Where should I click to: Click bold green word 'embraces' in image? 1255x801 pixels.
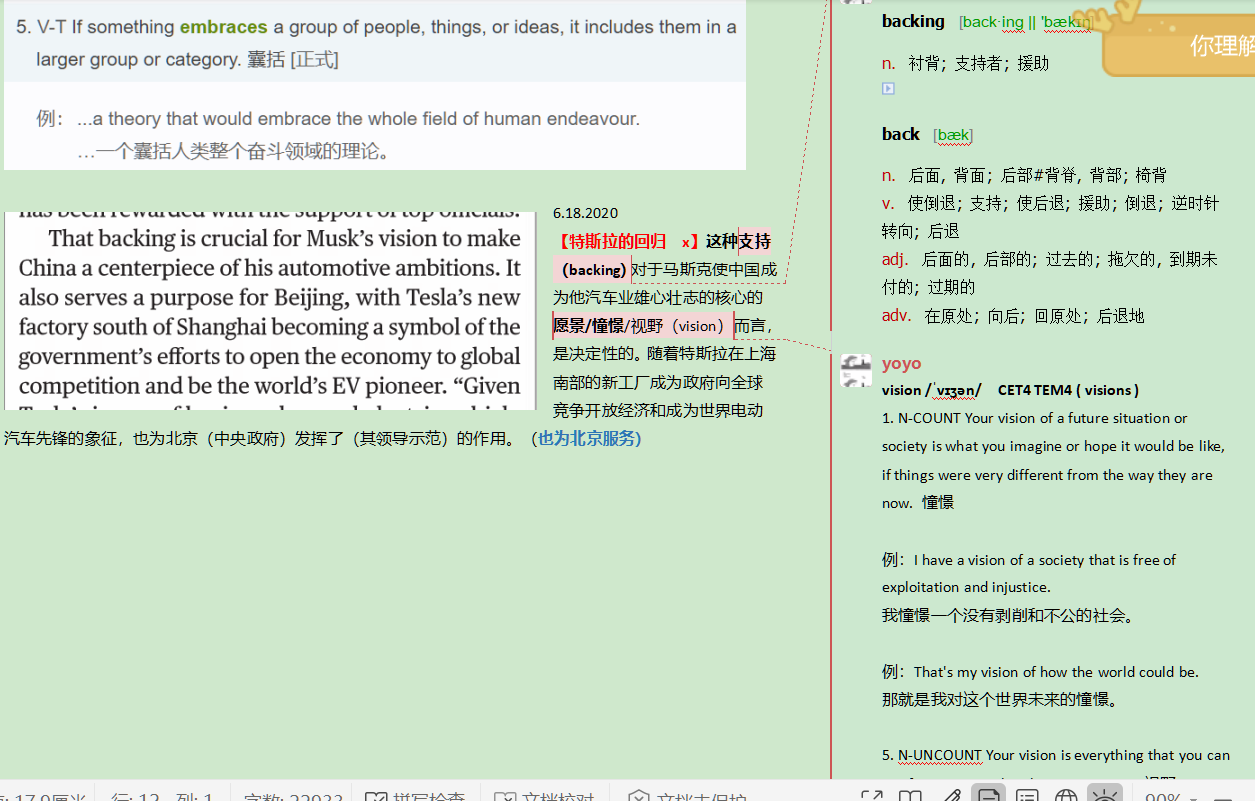(223, 27)
